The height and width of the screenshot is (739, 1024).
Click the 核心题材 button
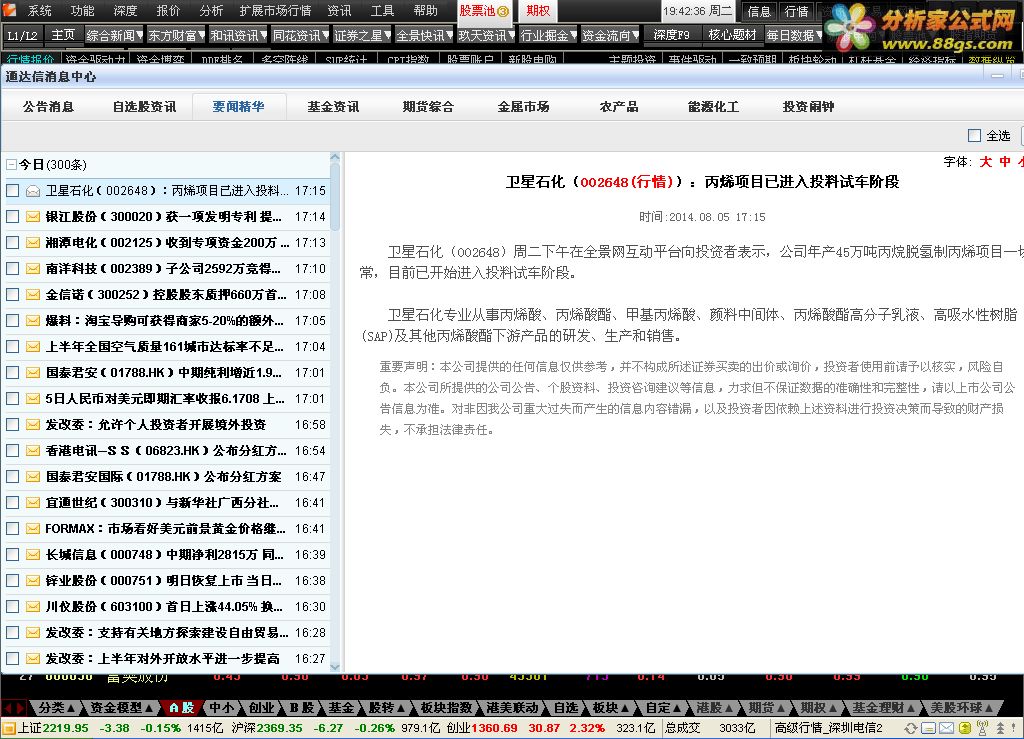pos(732,35)
